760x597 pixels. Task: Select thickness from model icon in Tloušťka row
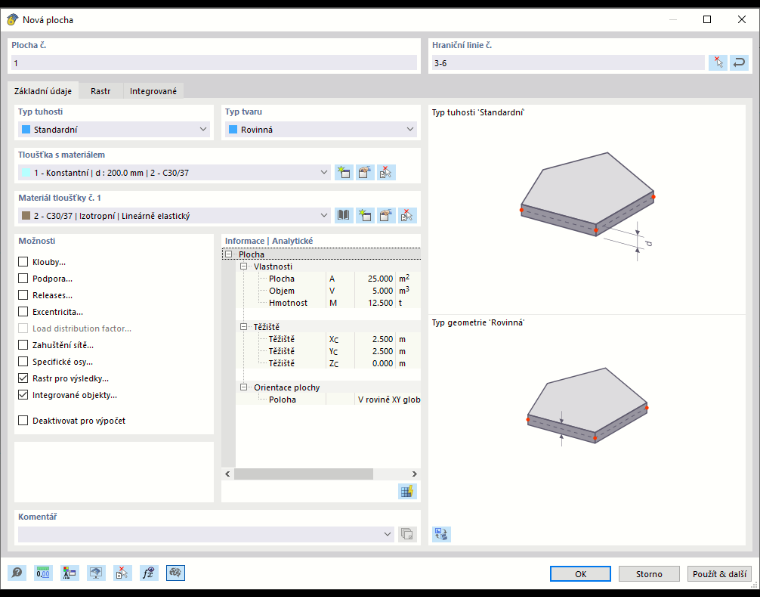pos(386,173)
